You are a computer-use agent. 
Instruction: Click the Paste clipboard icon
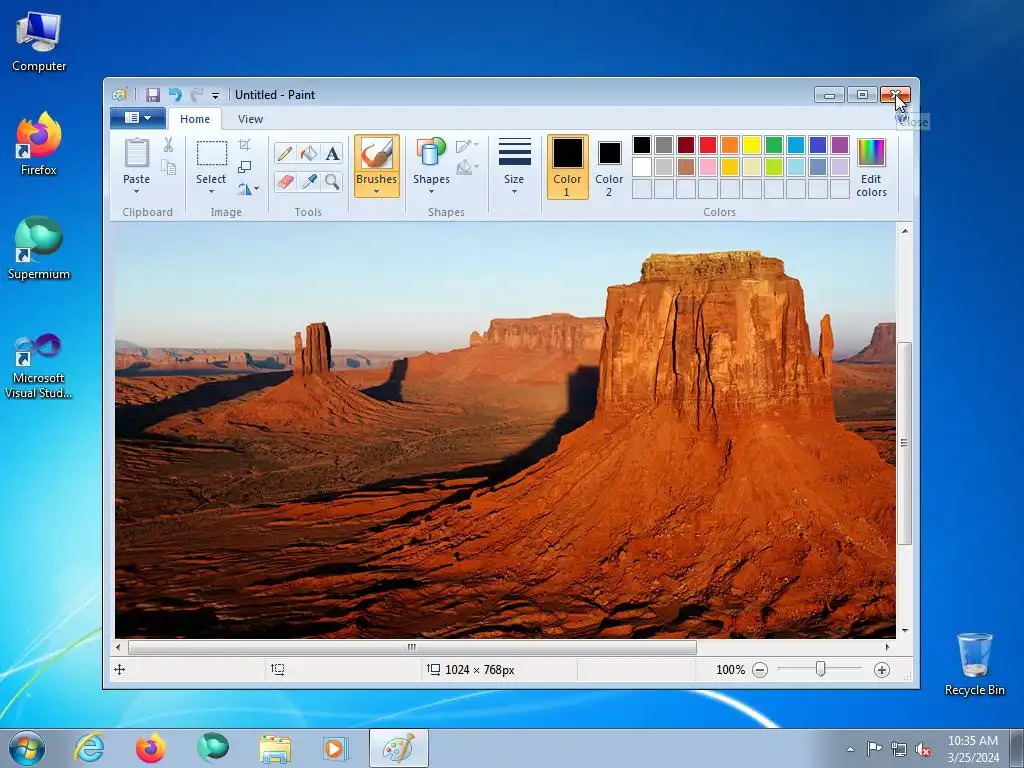point(136,153)
